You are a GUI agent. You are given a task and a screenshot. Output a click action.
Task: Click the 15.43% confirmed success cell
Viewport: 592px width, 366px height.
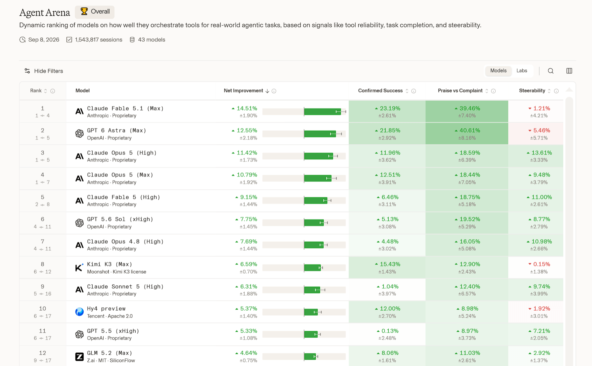tap(387, 267)
